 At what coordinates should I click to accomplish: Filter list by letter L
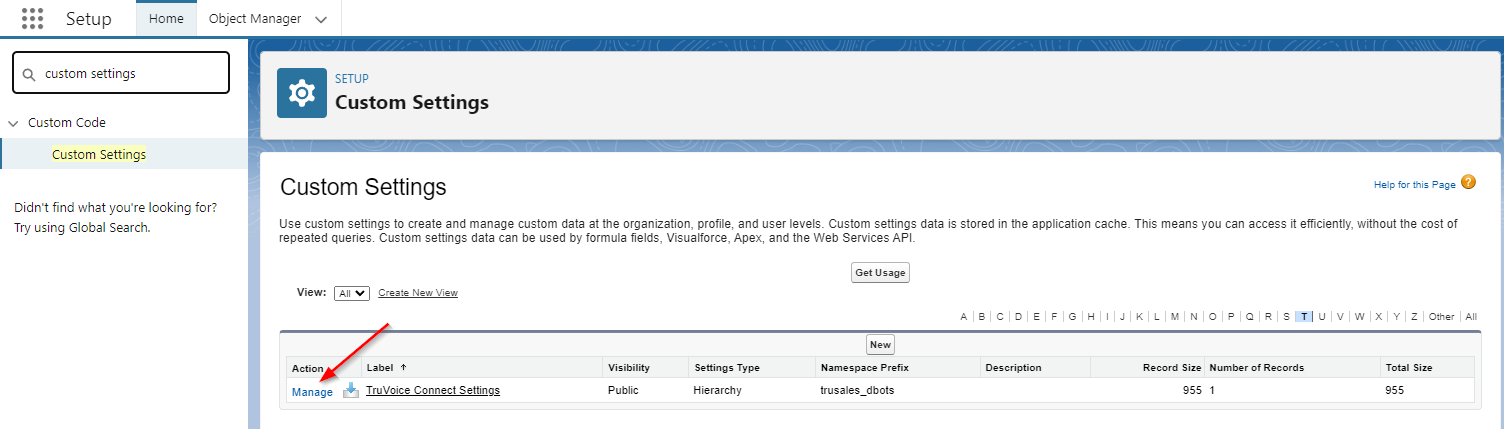coord(1156,317)
